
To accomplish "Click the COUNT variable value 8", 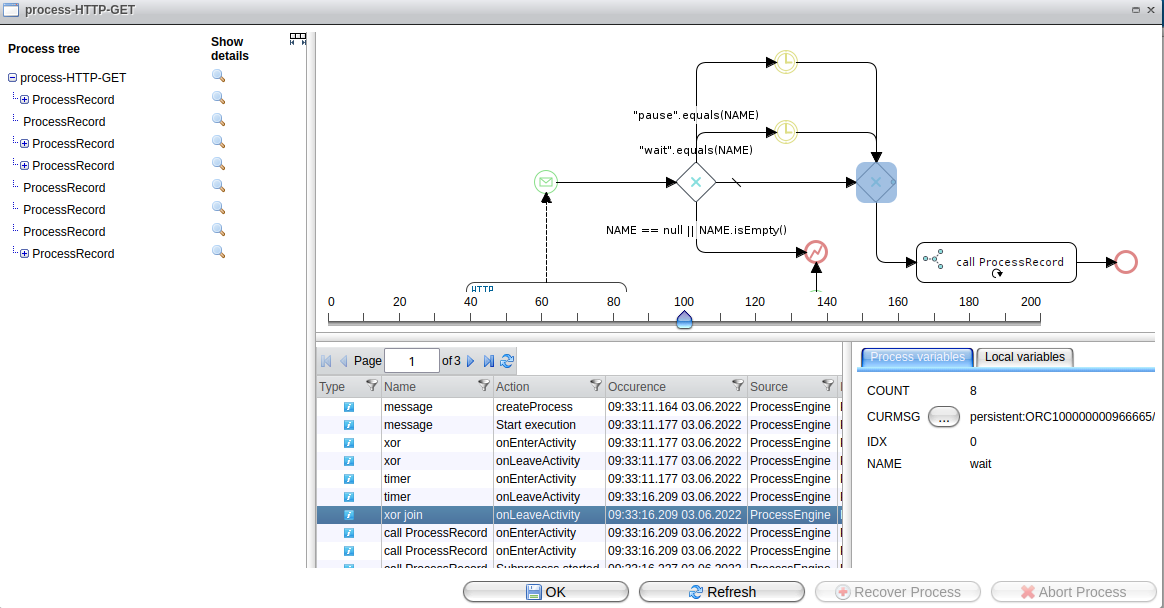I will pyautogui.click(x=973, y=390).
